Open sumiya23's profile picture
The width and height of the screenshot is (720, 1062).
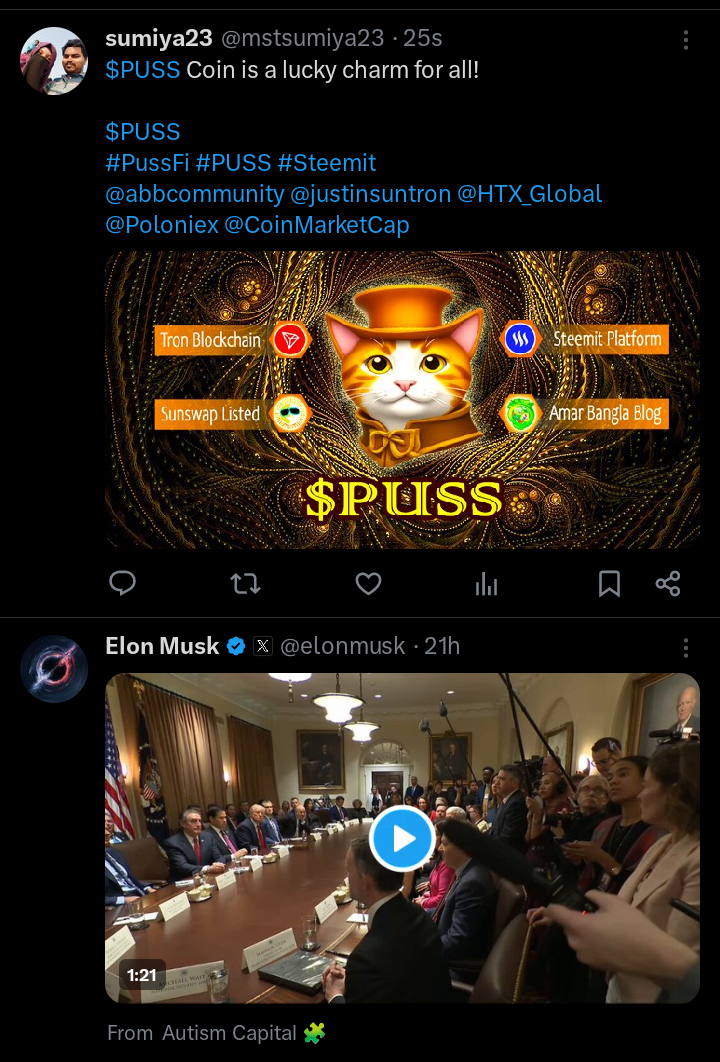pos(54,61)
